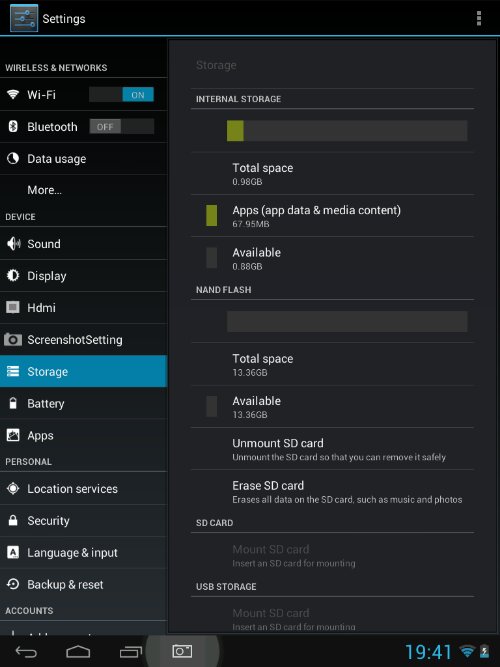Tap Erase SD card option
Screen dimensions: 500x667
pos(332,492)
